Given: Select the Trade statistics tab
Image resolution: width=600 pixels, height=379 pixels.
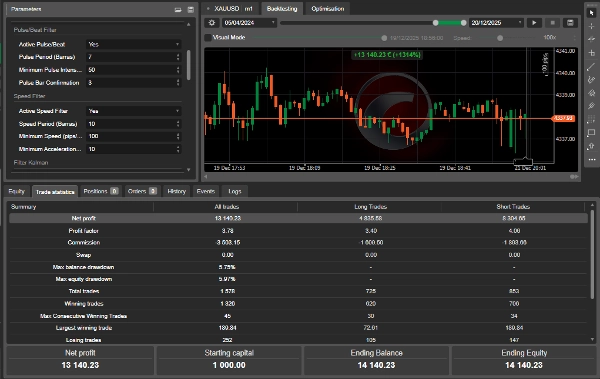Looking at the screenshot, I should click(x=55, y=192).
